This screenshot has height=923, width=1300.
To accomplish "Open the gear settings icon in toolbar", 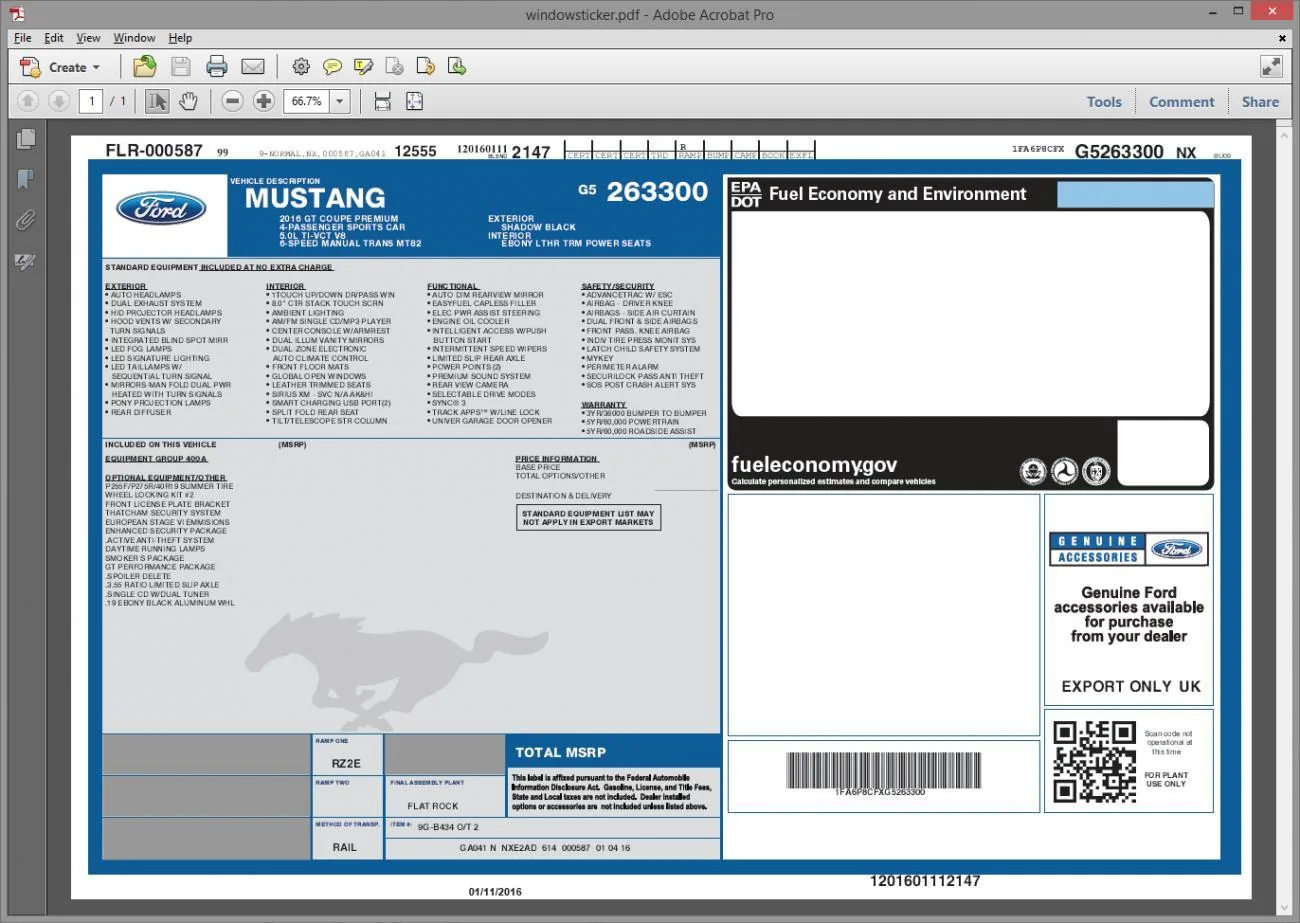I will [301, 67].
